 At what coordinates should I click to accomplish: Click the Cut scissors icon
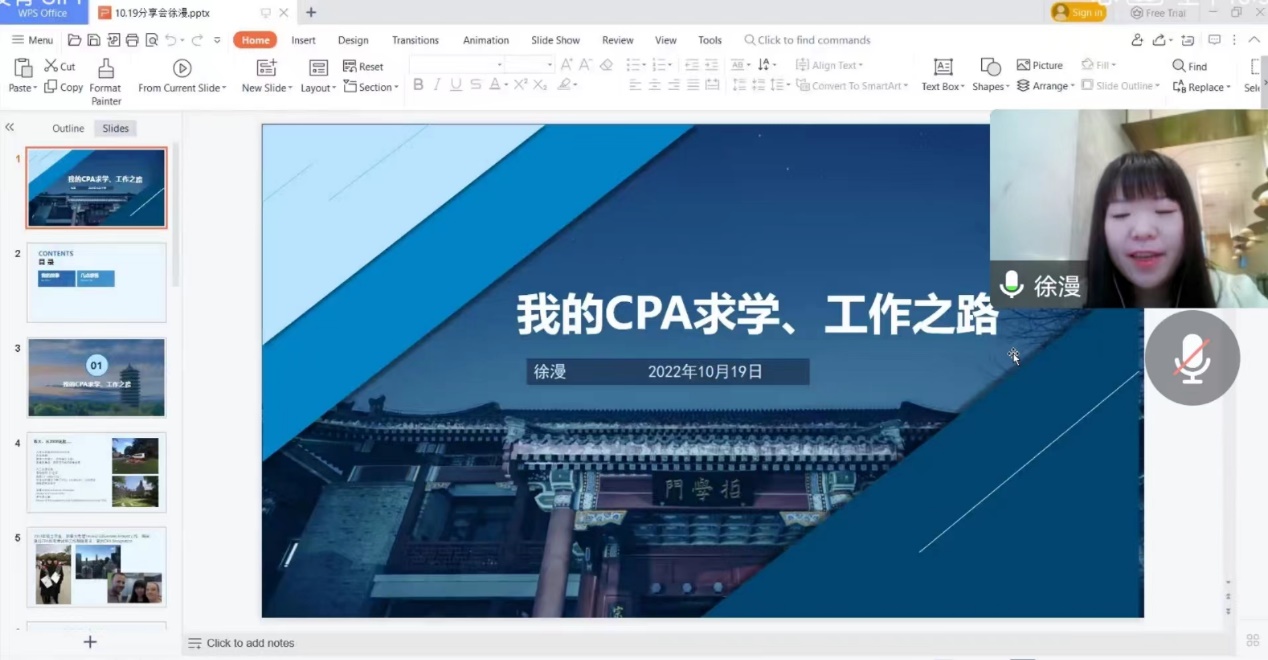(x=51, y=66)
